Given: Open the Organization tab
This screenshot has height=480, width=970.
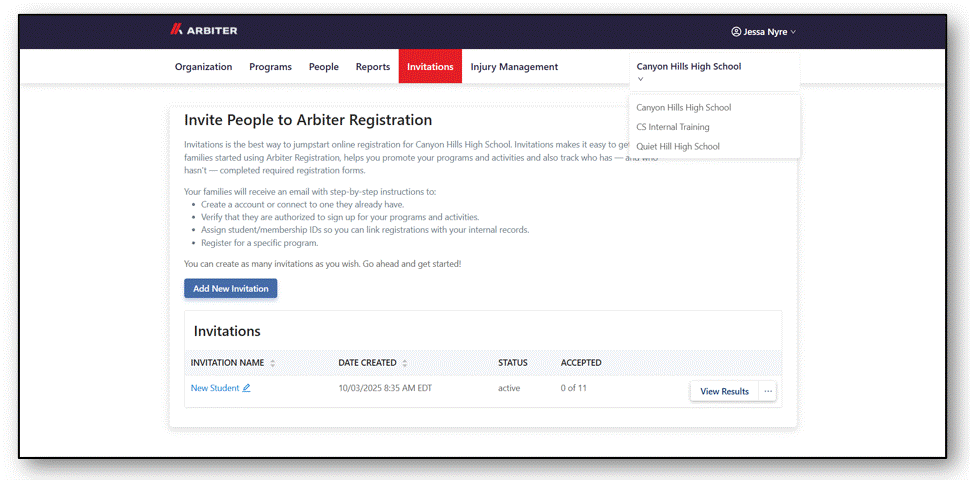Looking at the screenshot, I should 204,67.
